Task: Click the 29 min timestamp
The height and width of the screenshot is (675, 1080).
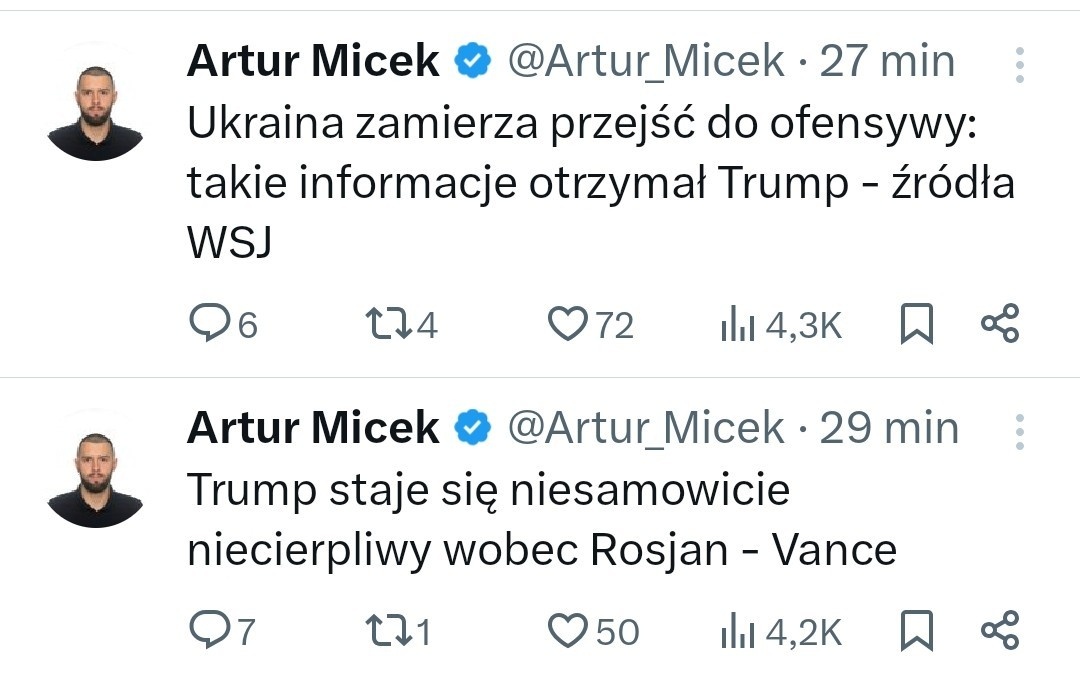Action: pyautogui.click(x=888, y=428)
